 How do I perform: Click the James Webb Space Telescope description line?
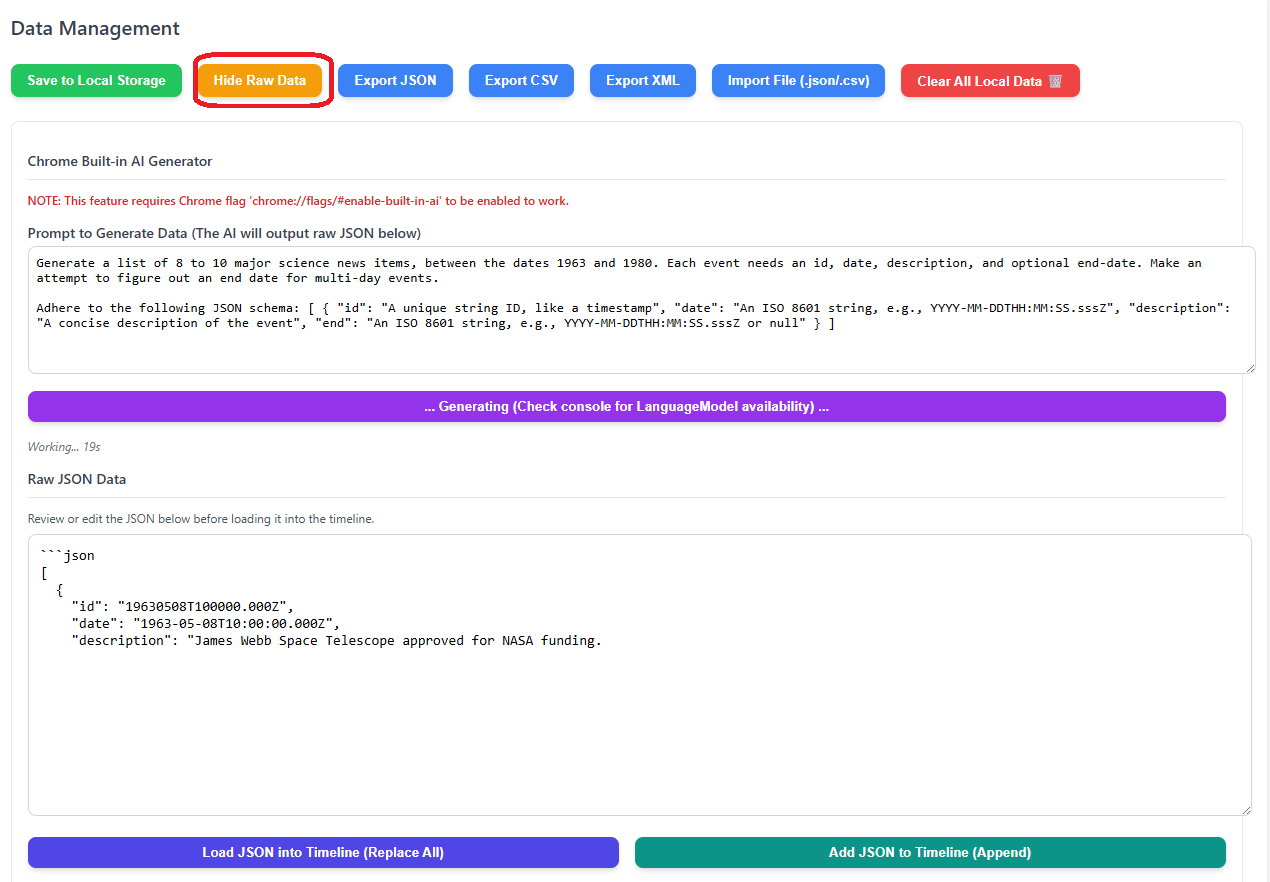(x=337, y=640)
